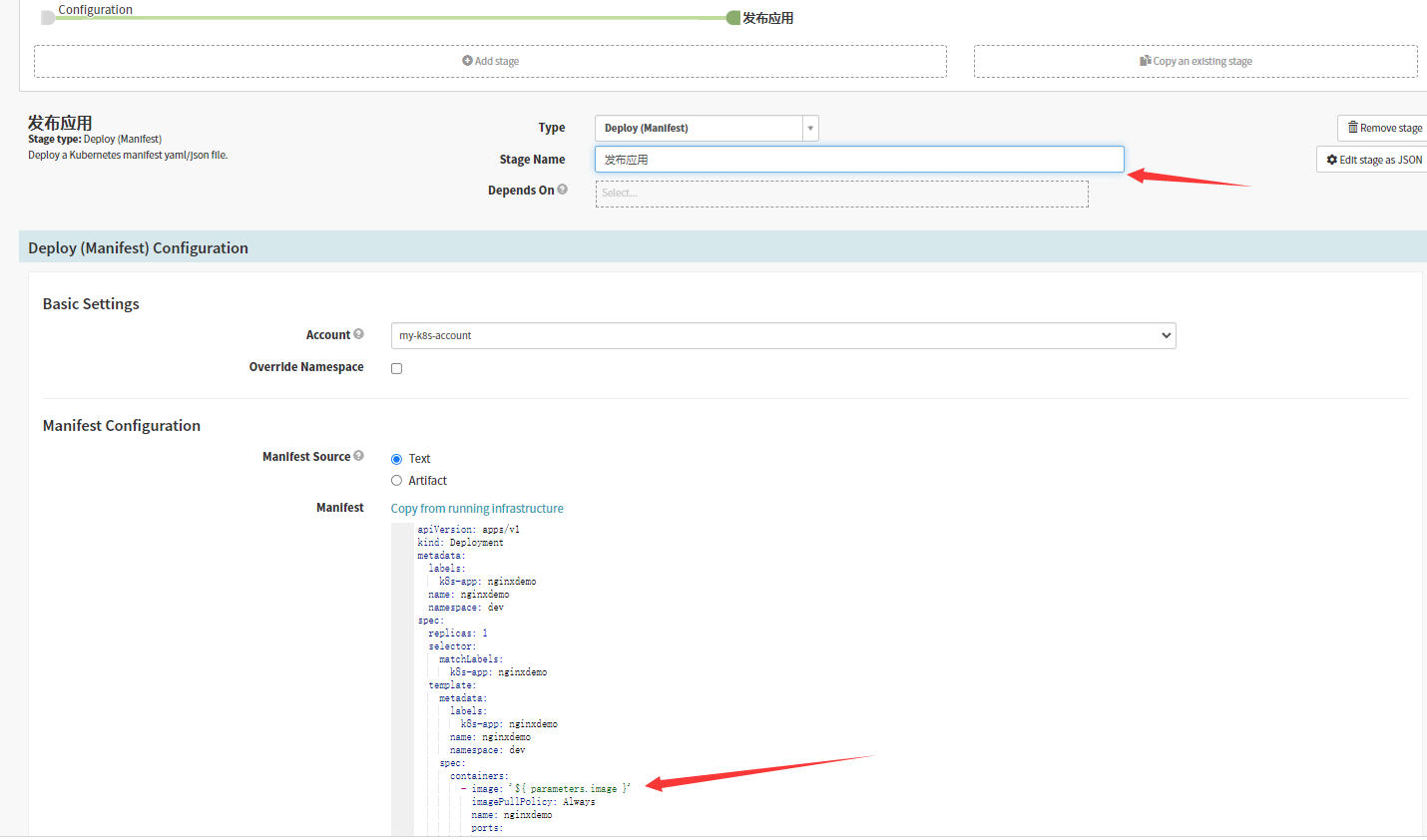Expand the Account dropdown showing my-k8s-account
Image resolution: width=1427 pixels, height=840 pixels.
[783, 336]
